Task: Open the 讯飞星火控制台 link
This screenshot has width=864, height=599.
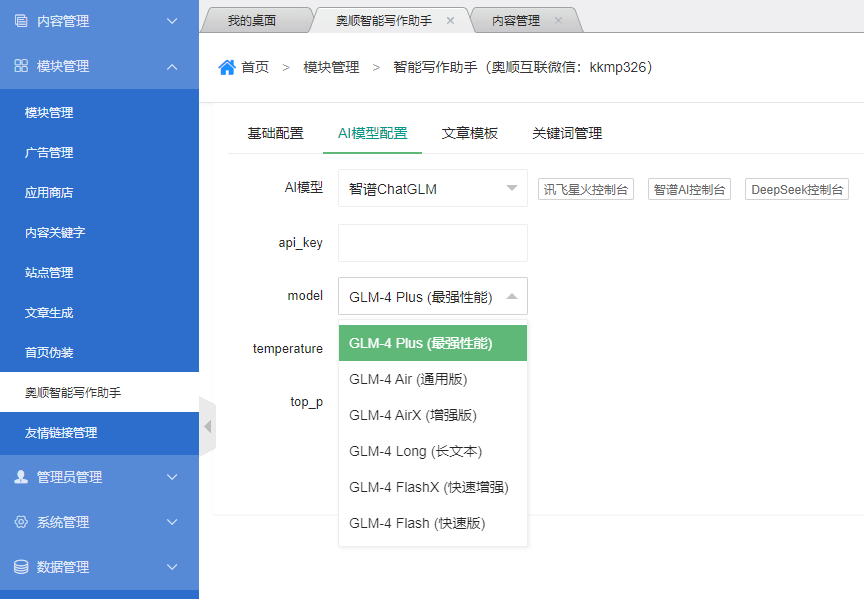Action: [x=586, y=189]
